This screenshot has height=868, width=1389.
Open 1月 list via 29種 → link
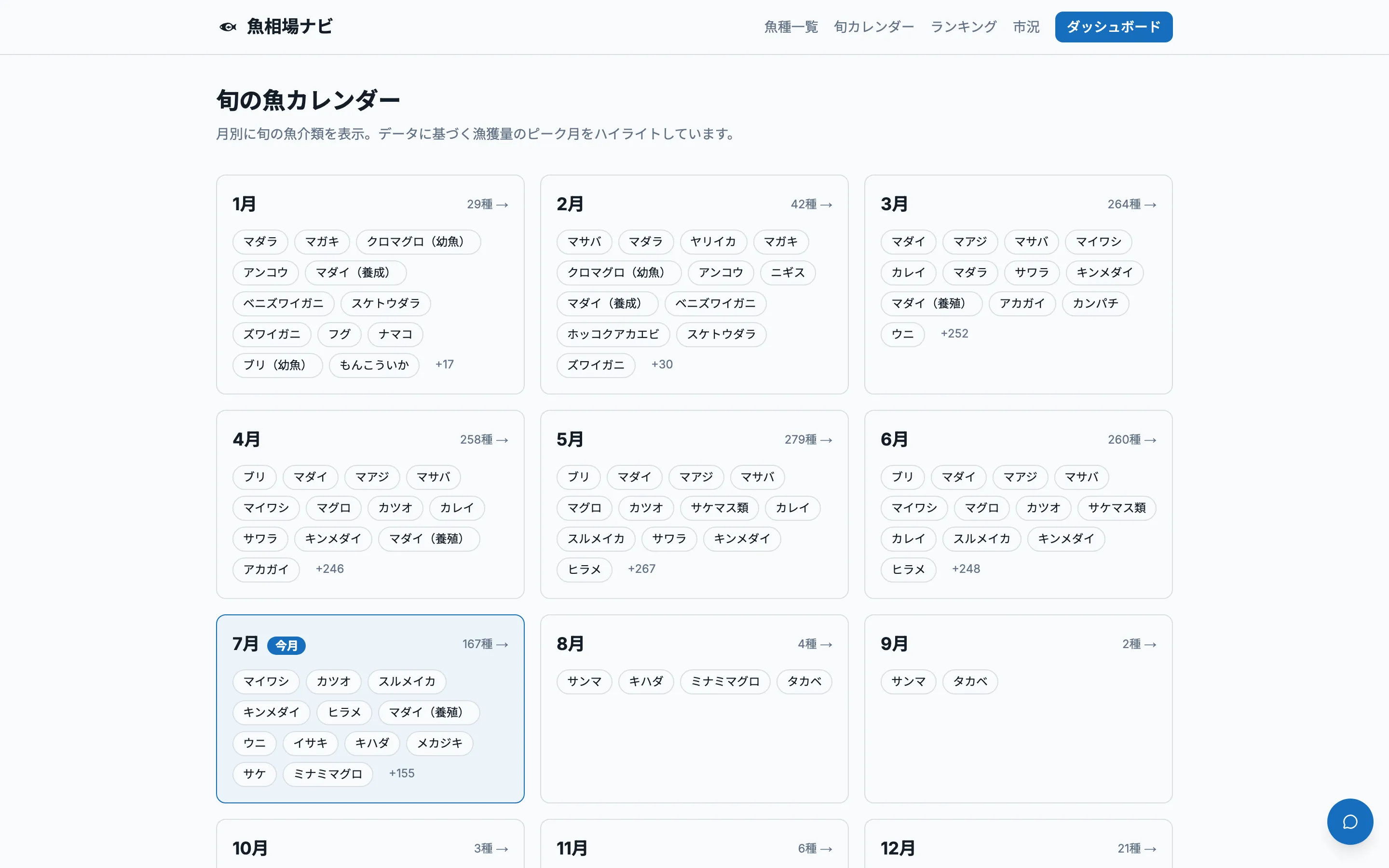pyautogui.click(x=487, y=204)
